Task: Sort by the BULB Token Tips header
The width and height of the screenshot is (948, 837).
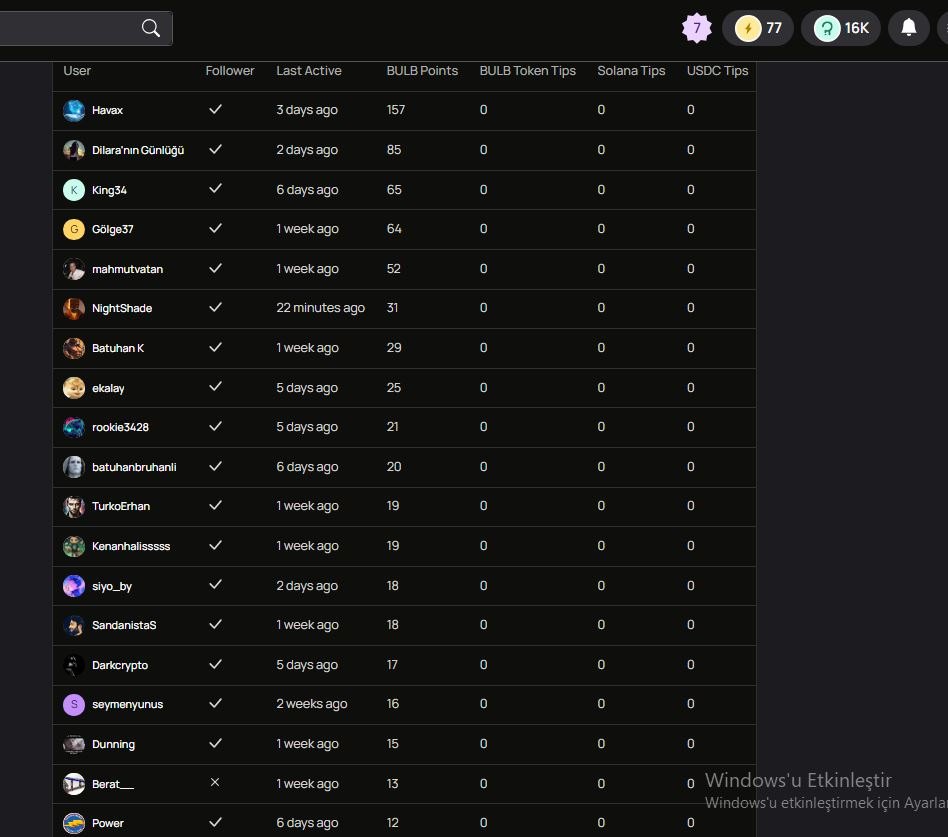Action: click(x=528, y=71)
